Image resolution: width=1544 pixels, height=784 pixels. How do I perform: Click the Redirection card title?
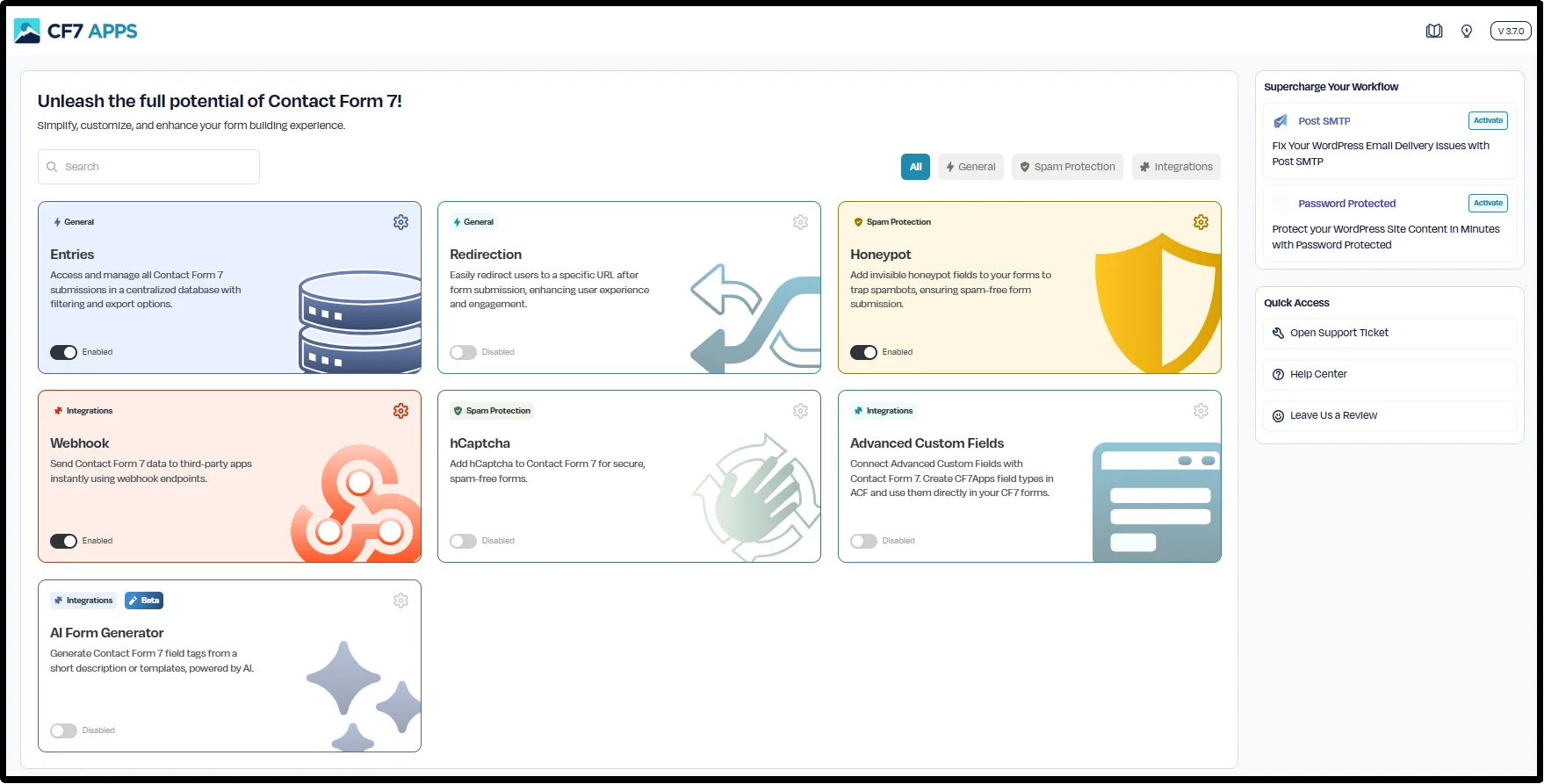click(486, 255)
